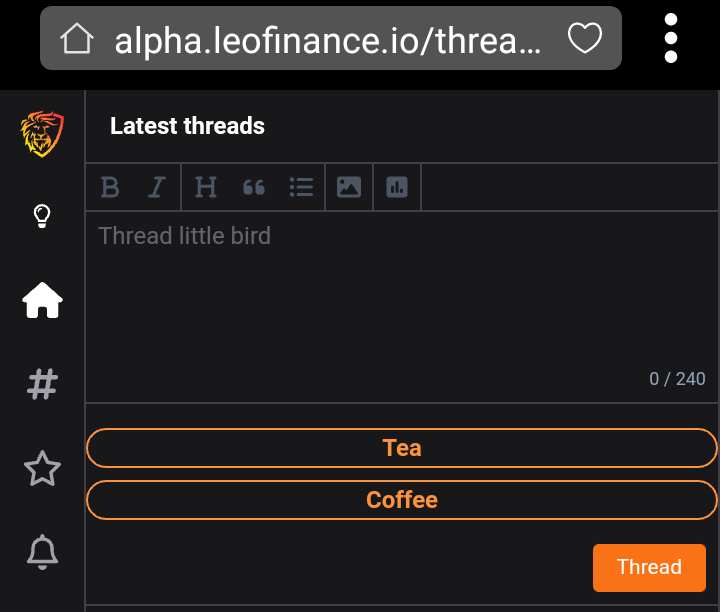Insert a block quote
720x612 pixels.
tap(253, 187)
